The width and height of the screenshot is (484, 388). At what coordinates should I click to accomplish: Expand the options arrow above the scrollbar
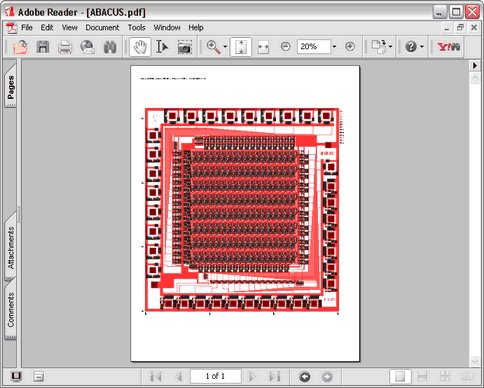pos(475,65)
